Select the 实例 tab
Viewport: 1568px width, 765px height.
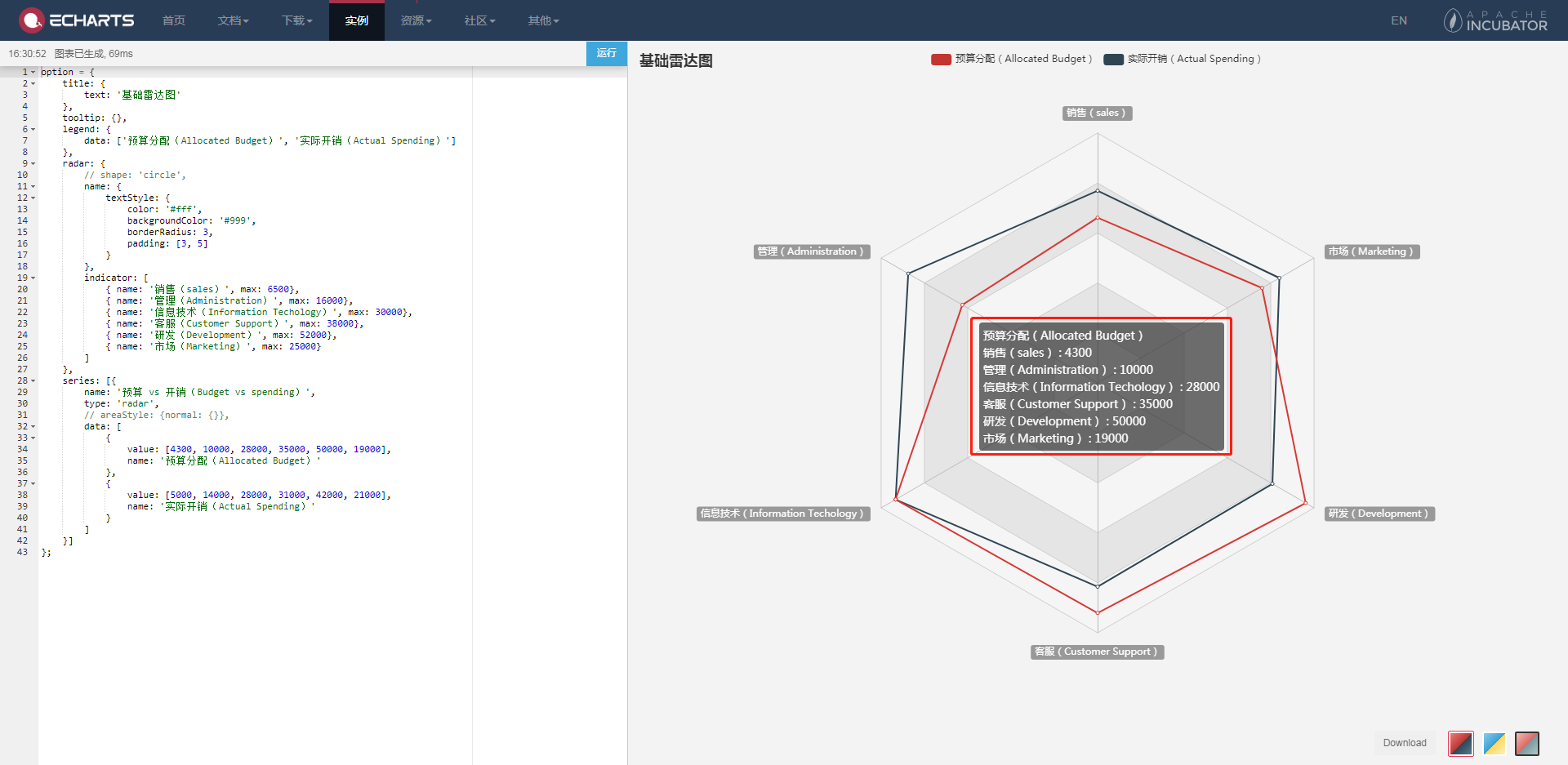point(357,20)
